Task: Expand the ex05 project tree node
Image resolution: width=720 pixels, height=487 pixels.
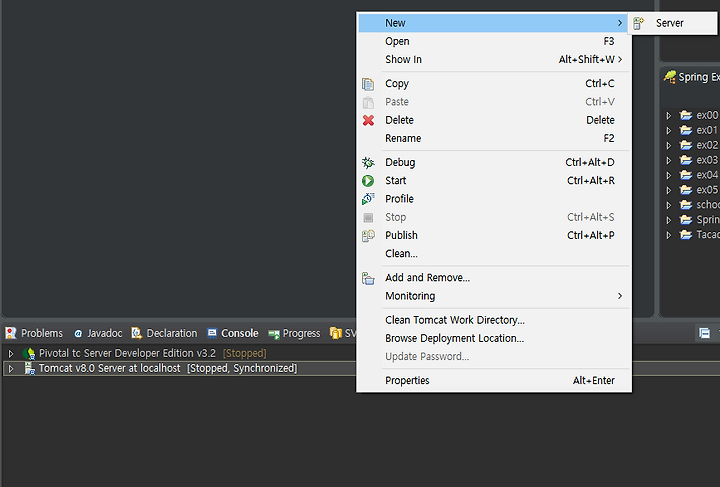Action: point(669,190)
